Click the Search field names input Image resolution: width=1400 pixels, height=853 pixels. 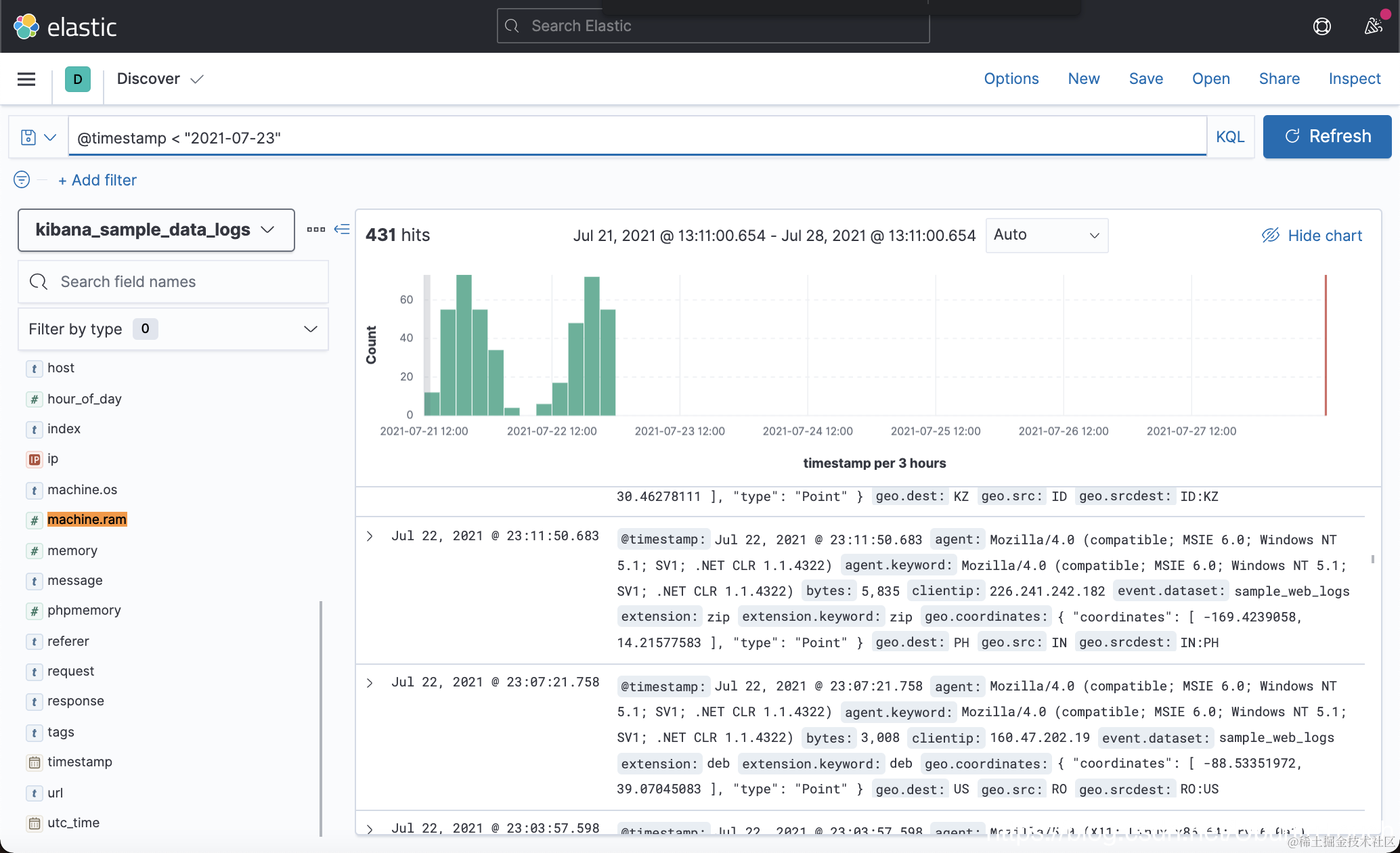coord(173,282)
